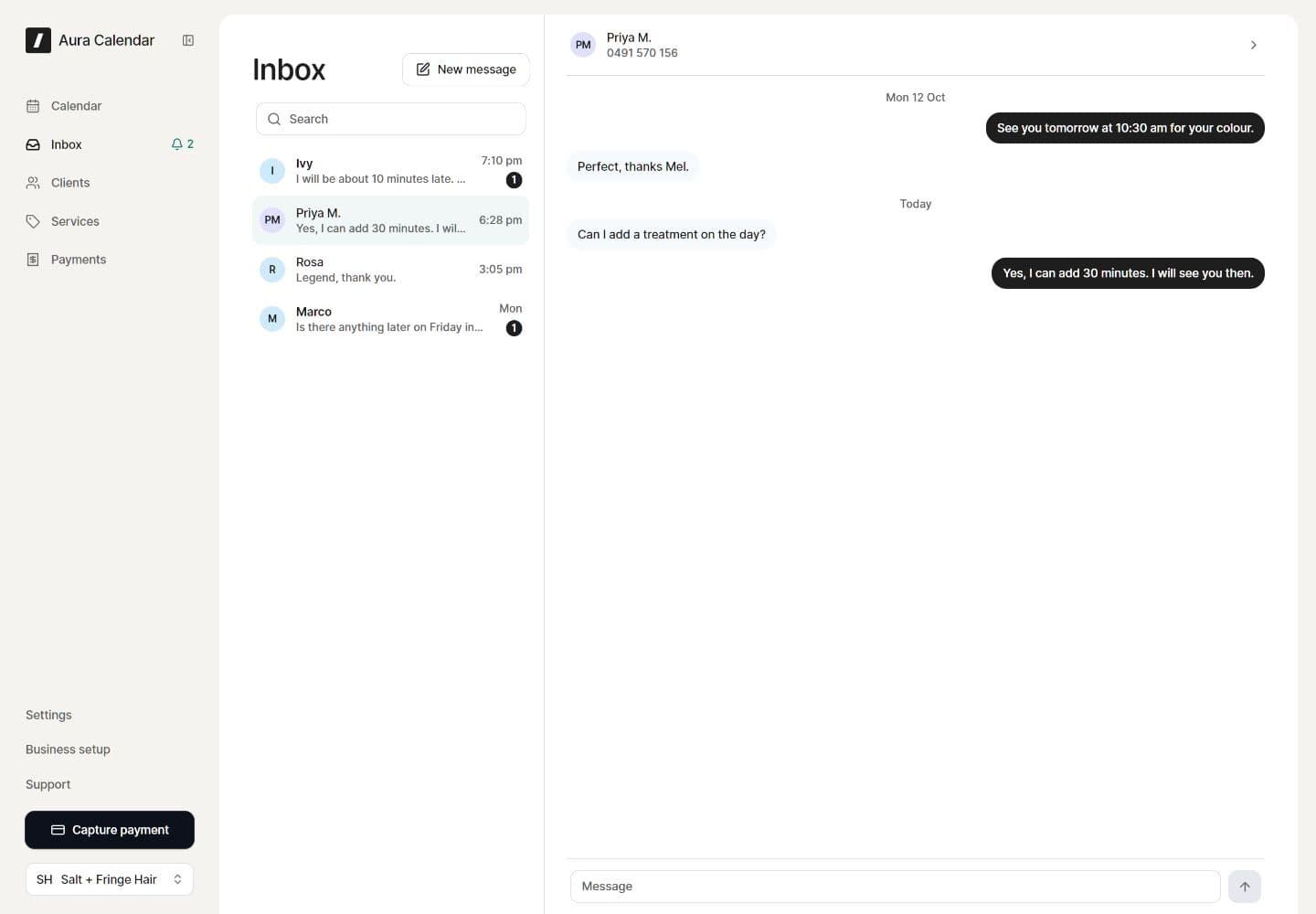Screen dimensions: 1316x914
Task: Click the magnifier icon in Search
Action: [x=274, y=119]
